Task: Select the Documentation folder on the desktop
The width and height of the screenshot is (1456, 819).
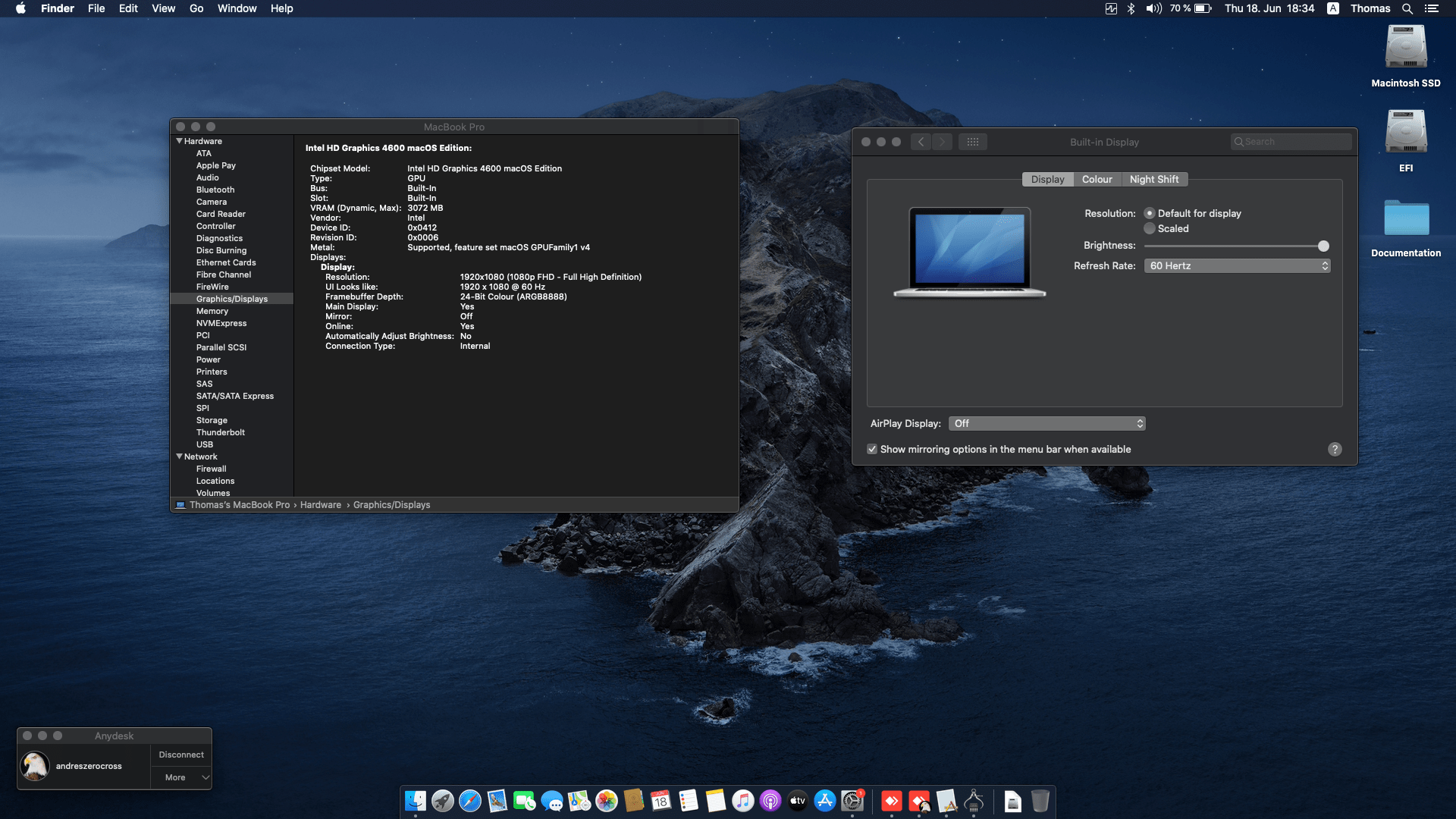Action: tap(1406, 227)
